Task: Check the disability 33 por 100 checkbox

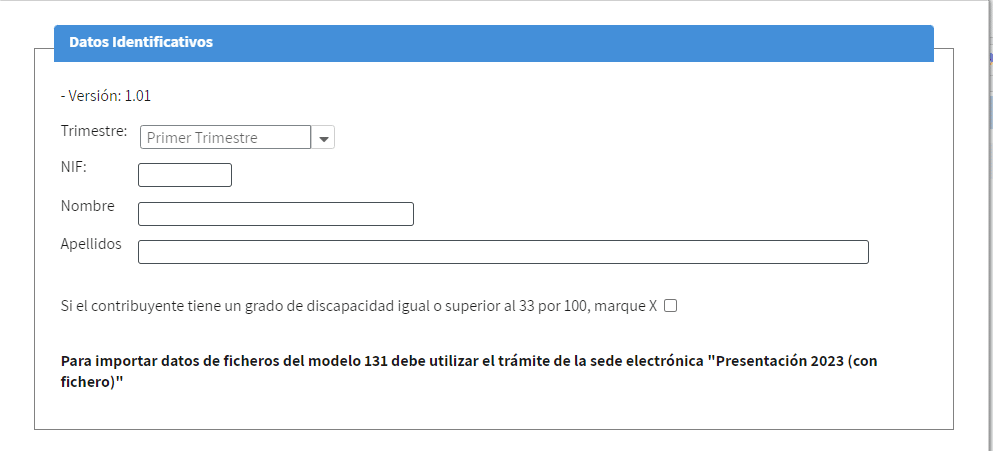Action: [671, 306]
